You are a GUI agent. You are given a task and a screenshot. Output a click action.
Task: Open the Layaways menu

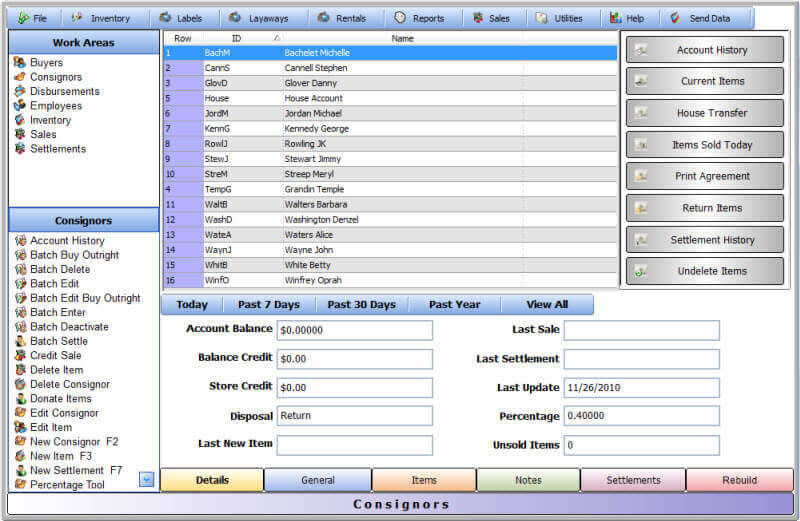(259, 18)
